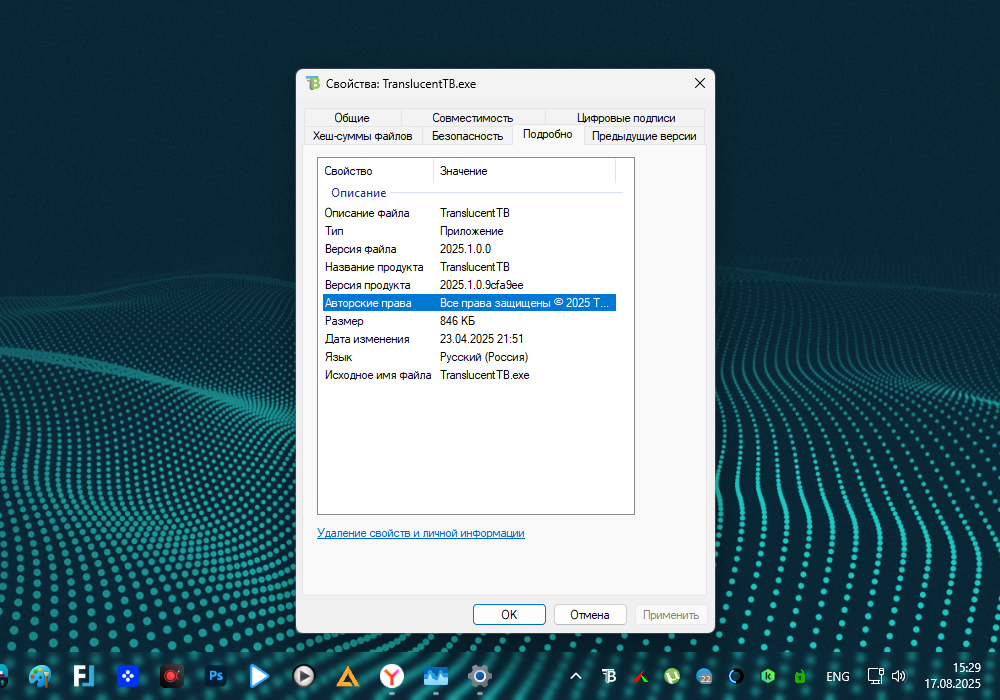Select the Тип property row
This screenshot has width=1000, height=700.
coord(469,231)
